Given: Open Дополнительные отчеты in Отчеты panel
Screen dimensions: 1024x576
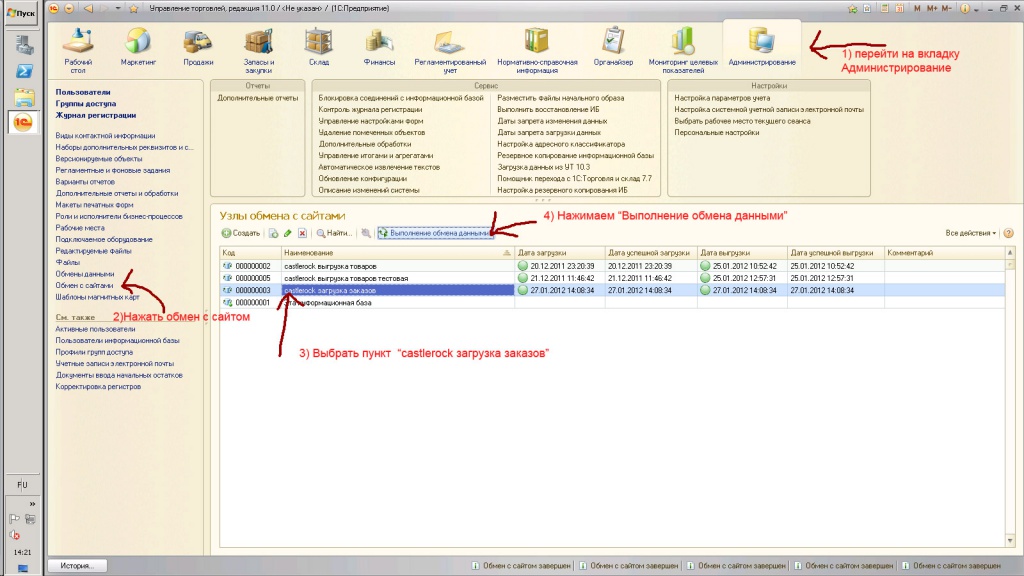Looking at the screenshot, I should pos(257,98).
